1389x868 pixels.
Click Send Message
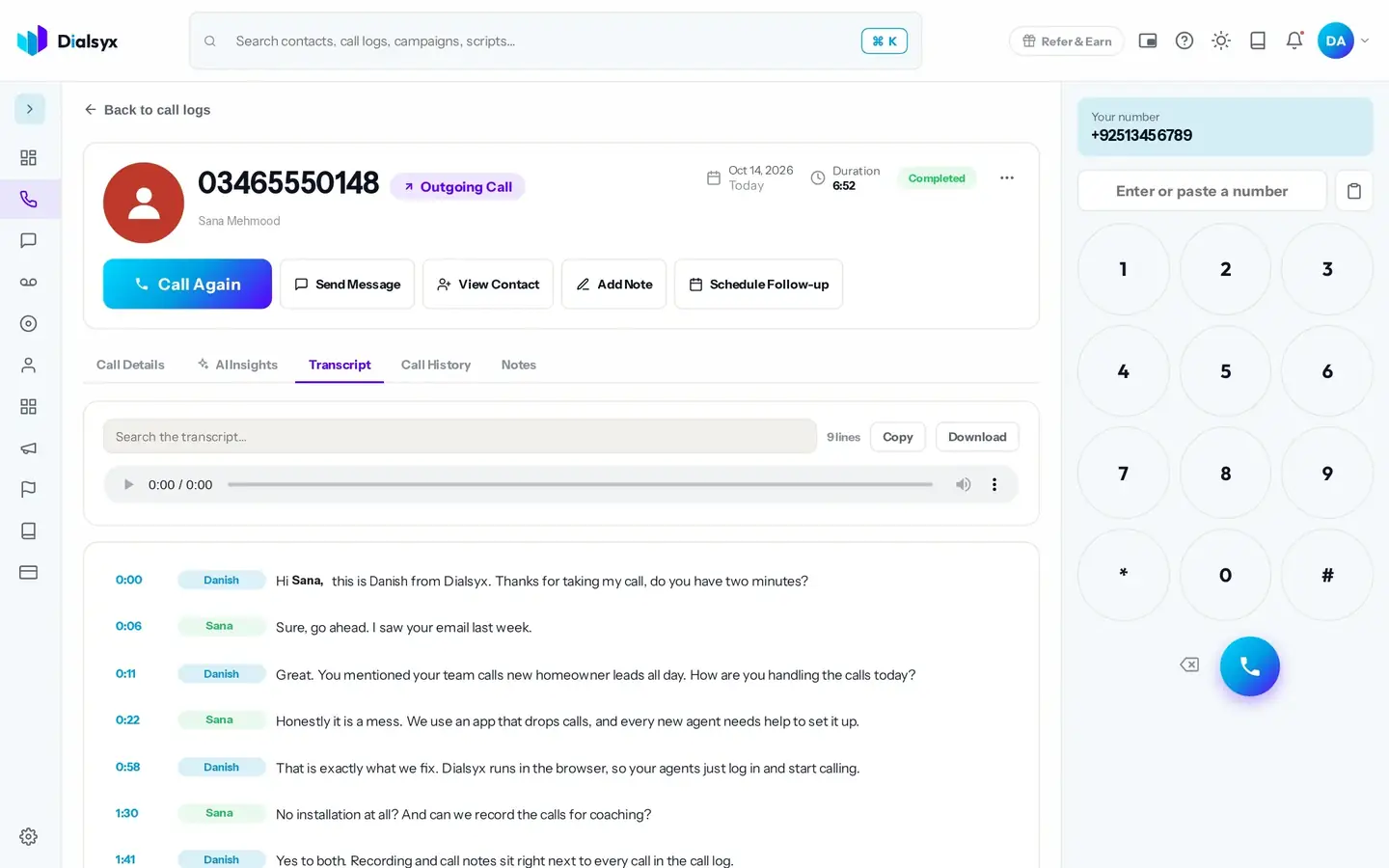[347, 284]
